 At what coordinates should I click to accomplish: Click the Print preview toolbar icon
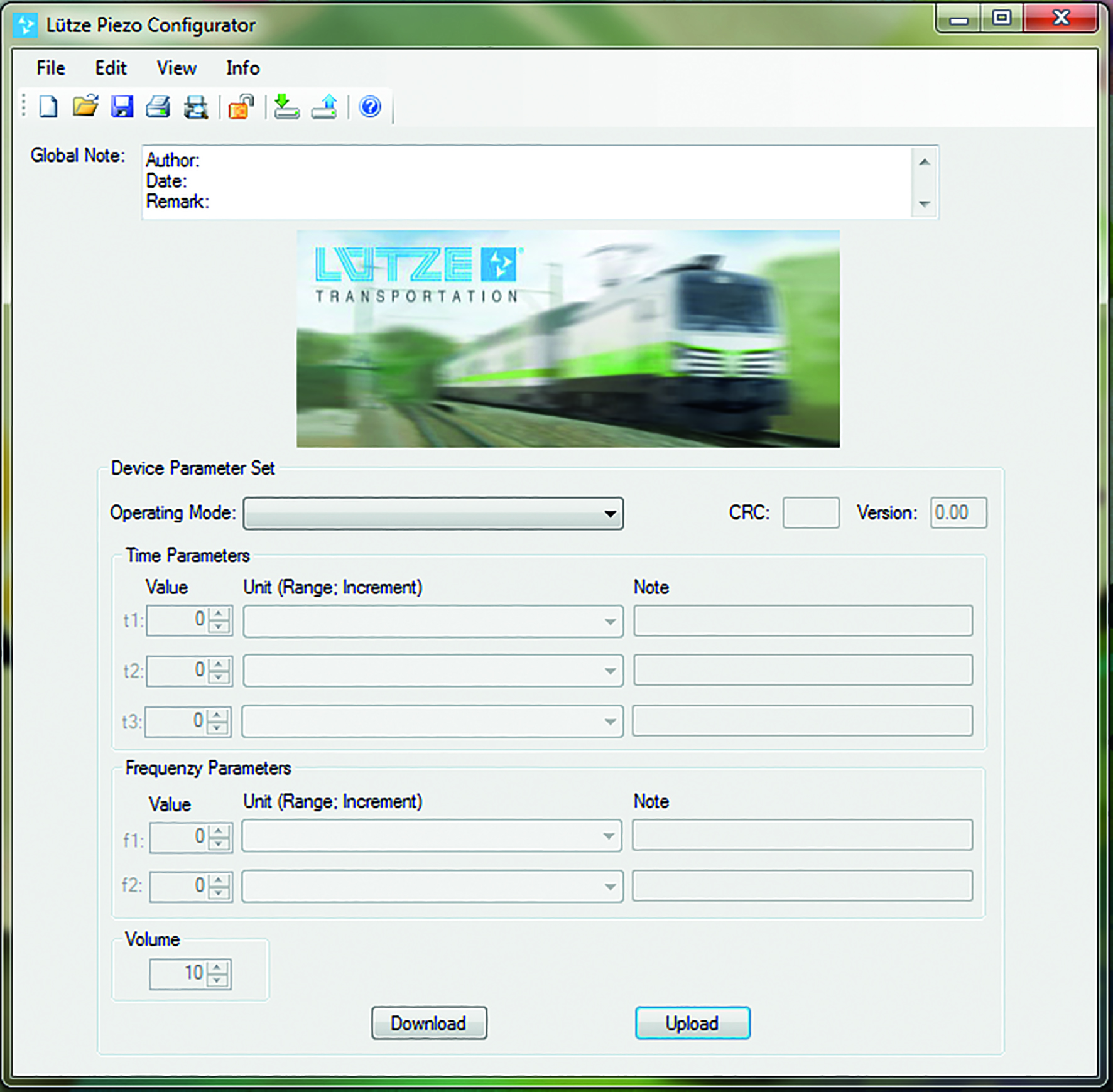[195, 107]
